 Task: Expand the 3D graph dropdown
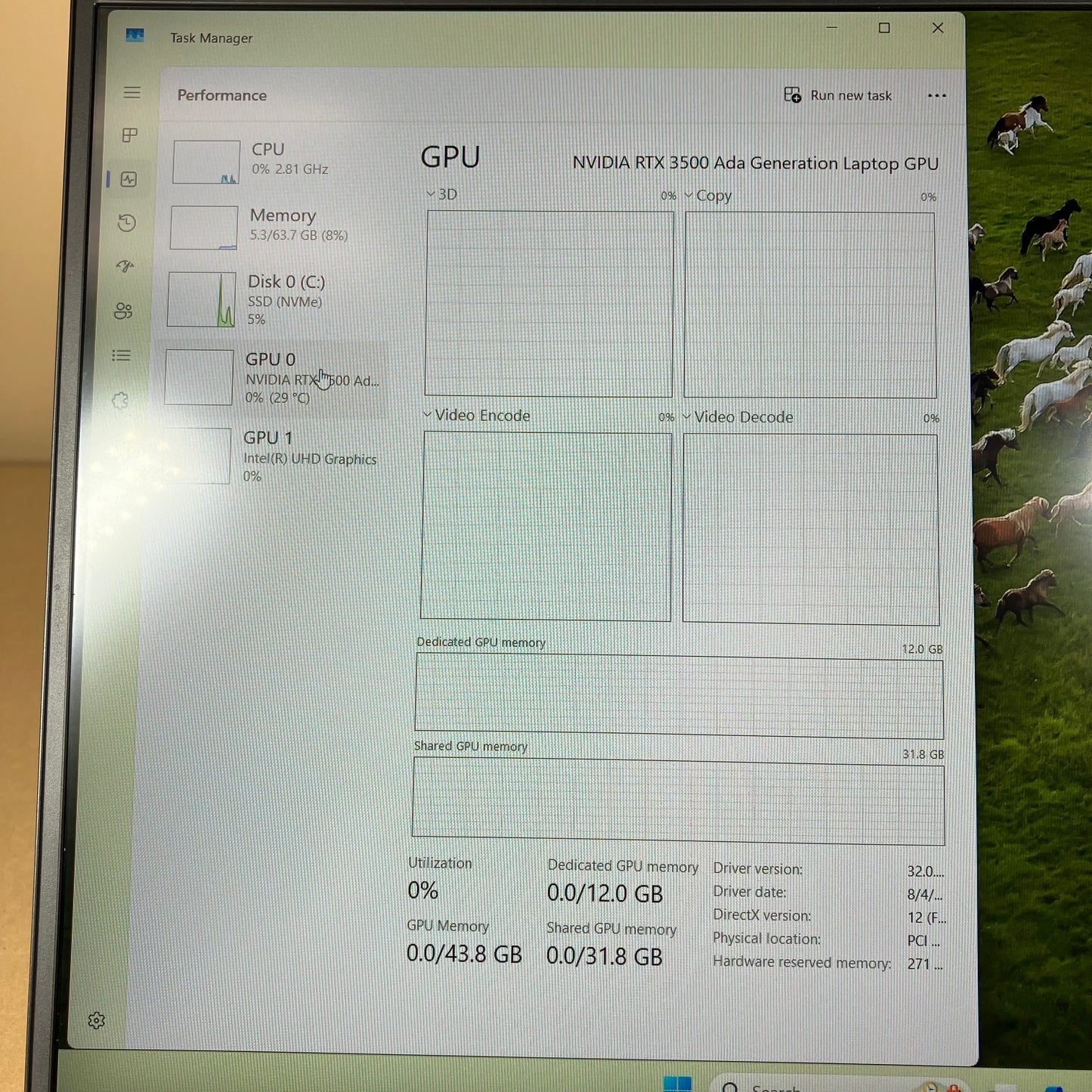[430, 193]
